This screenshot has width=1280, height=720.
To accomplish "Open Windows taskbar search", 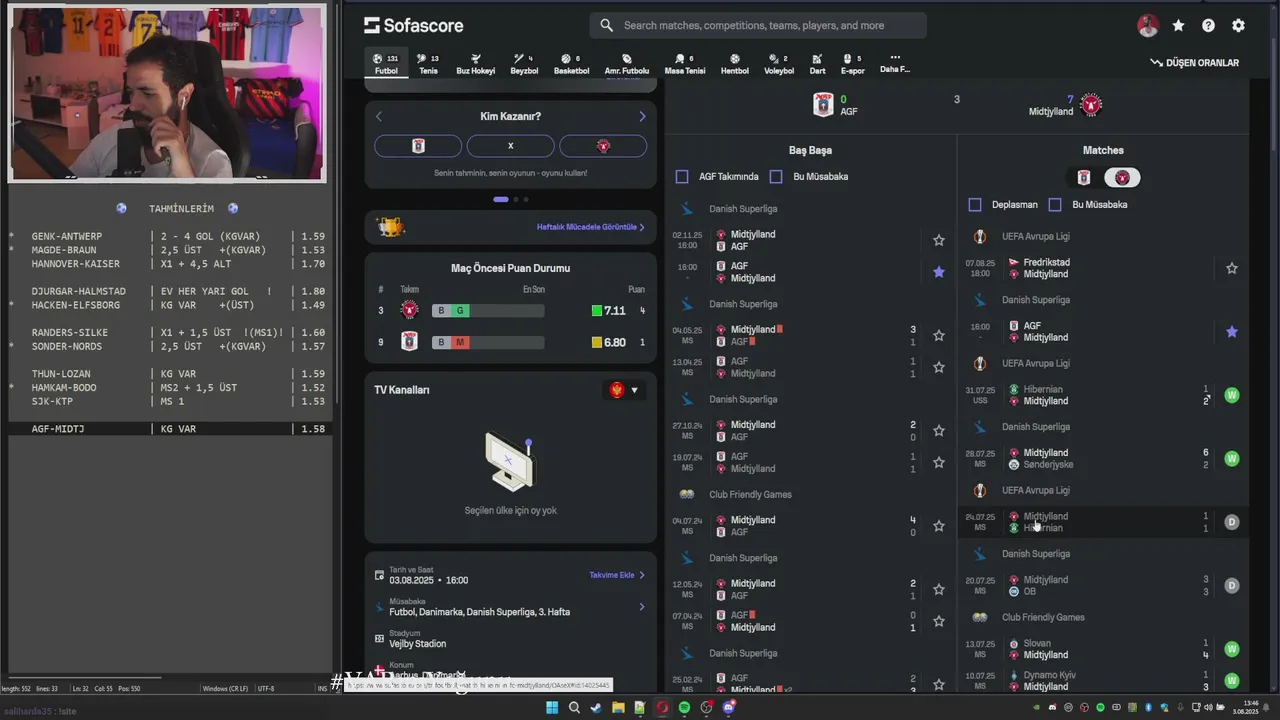I will click(x=574, y=707).
